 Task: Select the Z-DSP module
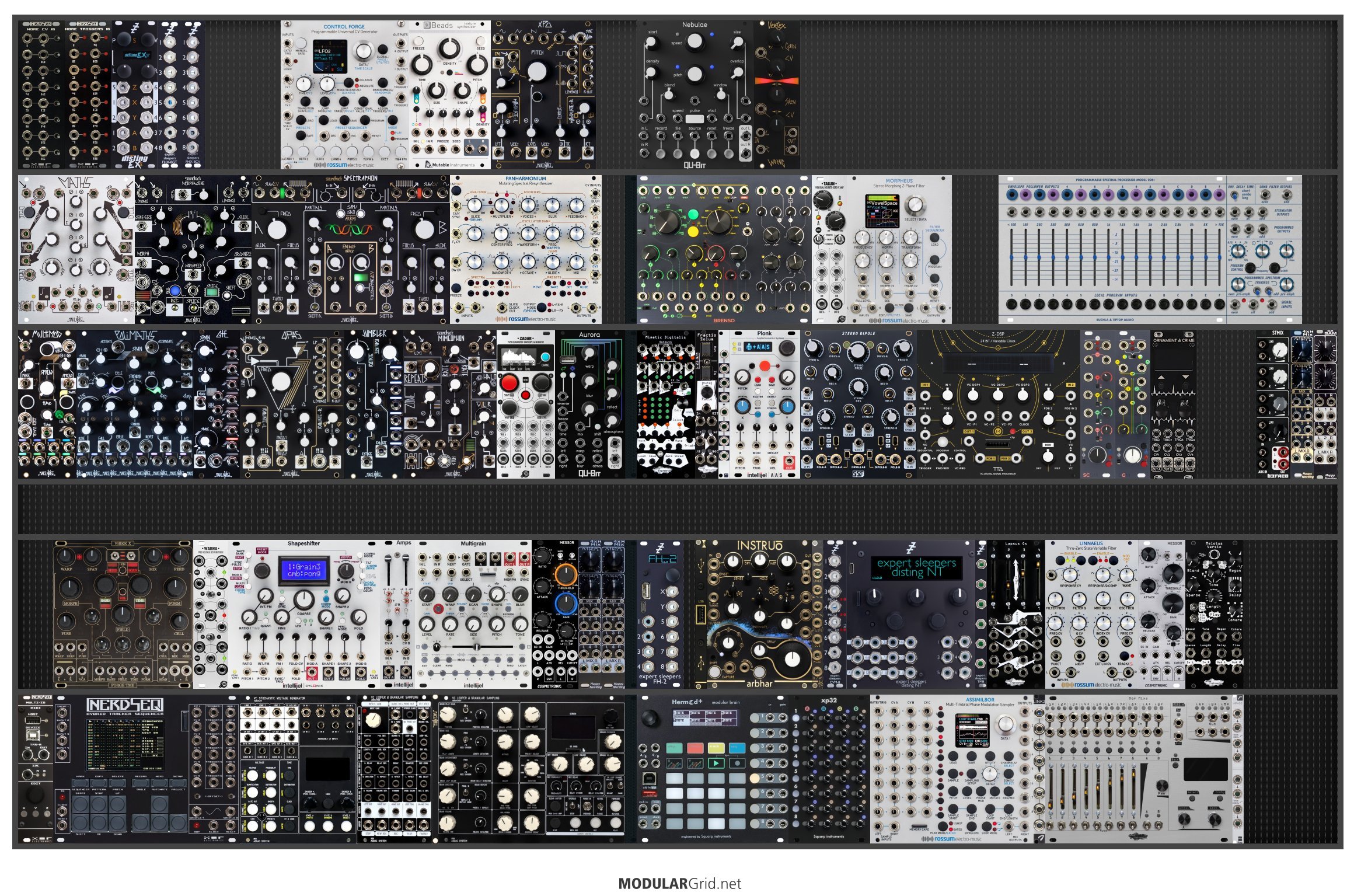998,404
